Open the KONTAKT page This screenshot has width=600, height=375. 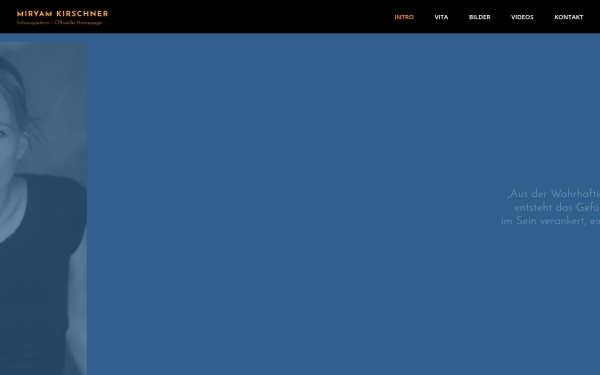569,17
